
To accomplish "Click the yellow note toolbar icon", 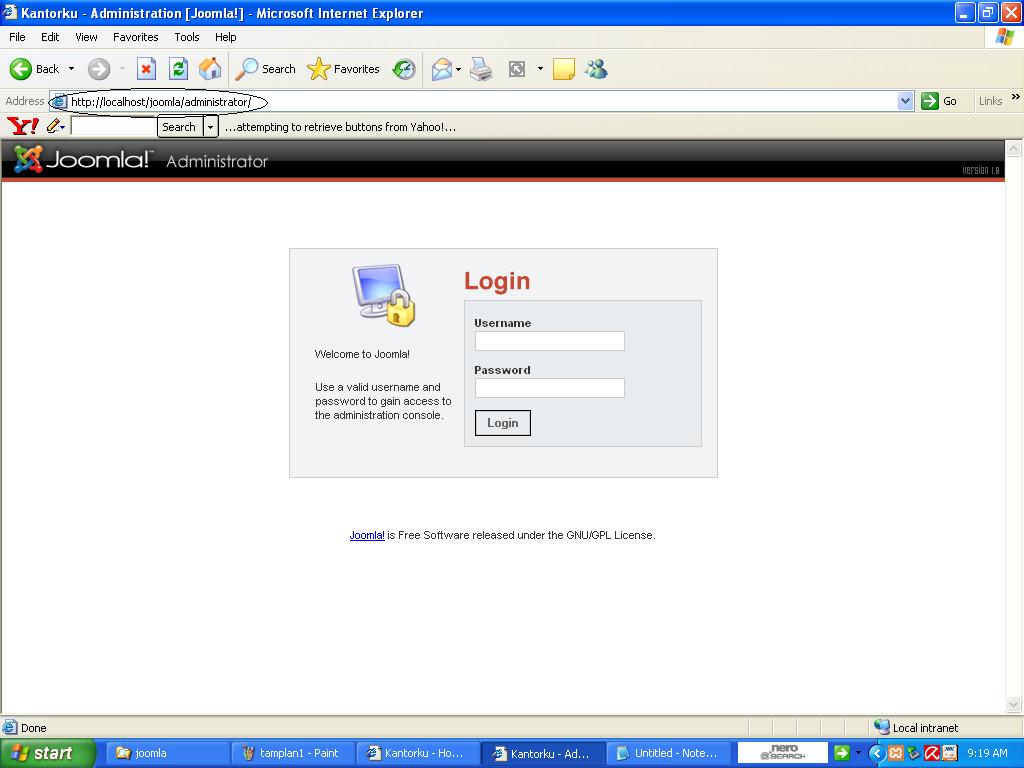I will (564, 69).
